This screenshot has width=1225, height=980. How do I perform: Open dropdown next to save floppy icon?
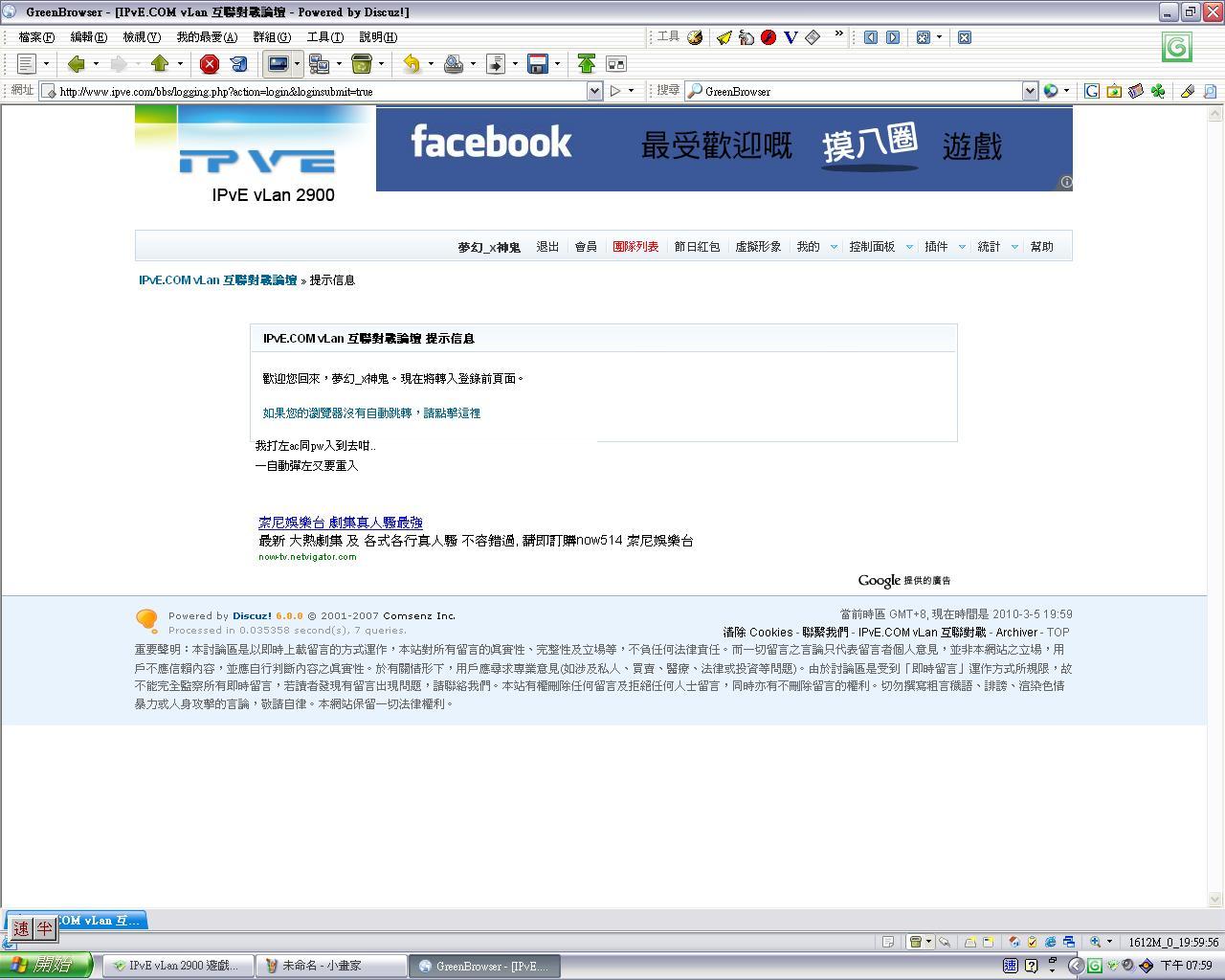pos(557,64)
